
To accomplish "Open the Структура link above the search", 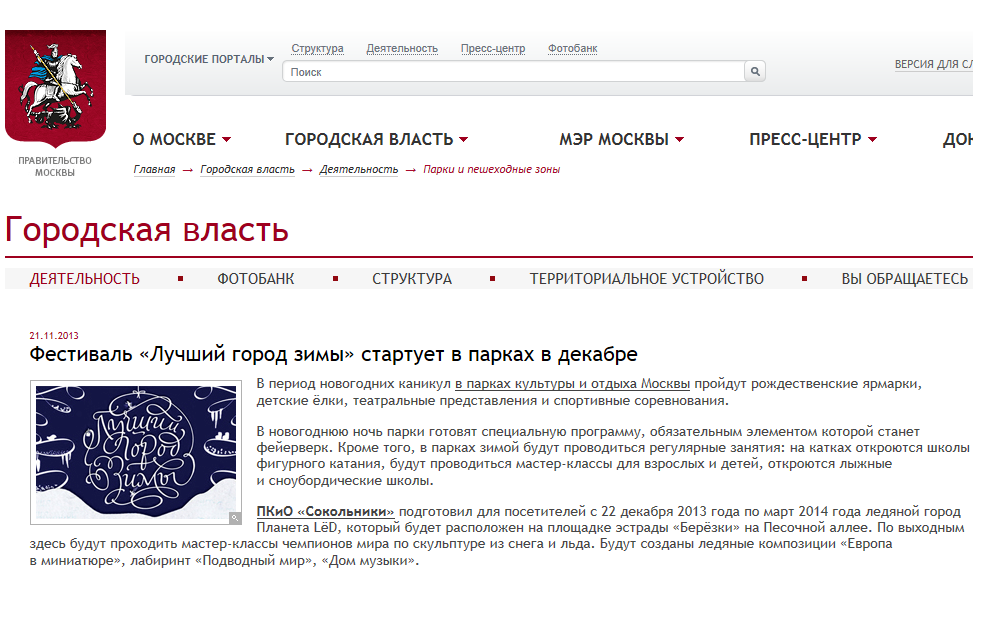I will point(317,48).
